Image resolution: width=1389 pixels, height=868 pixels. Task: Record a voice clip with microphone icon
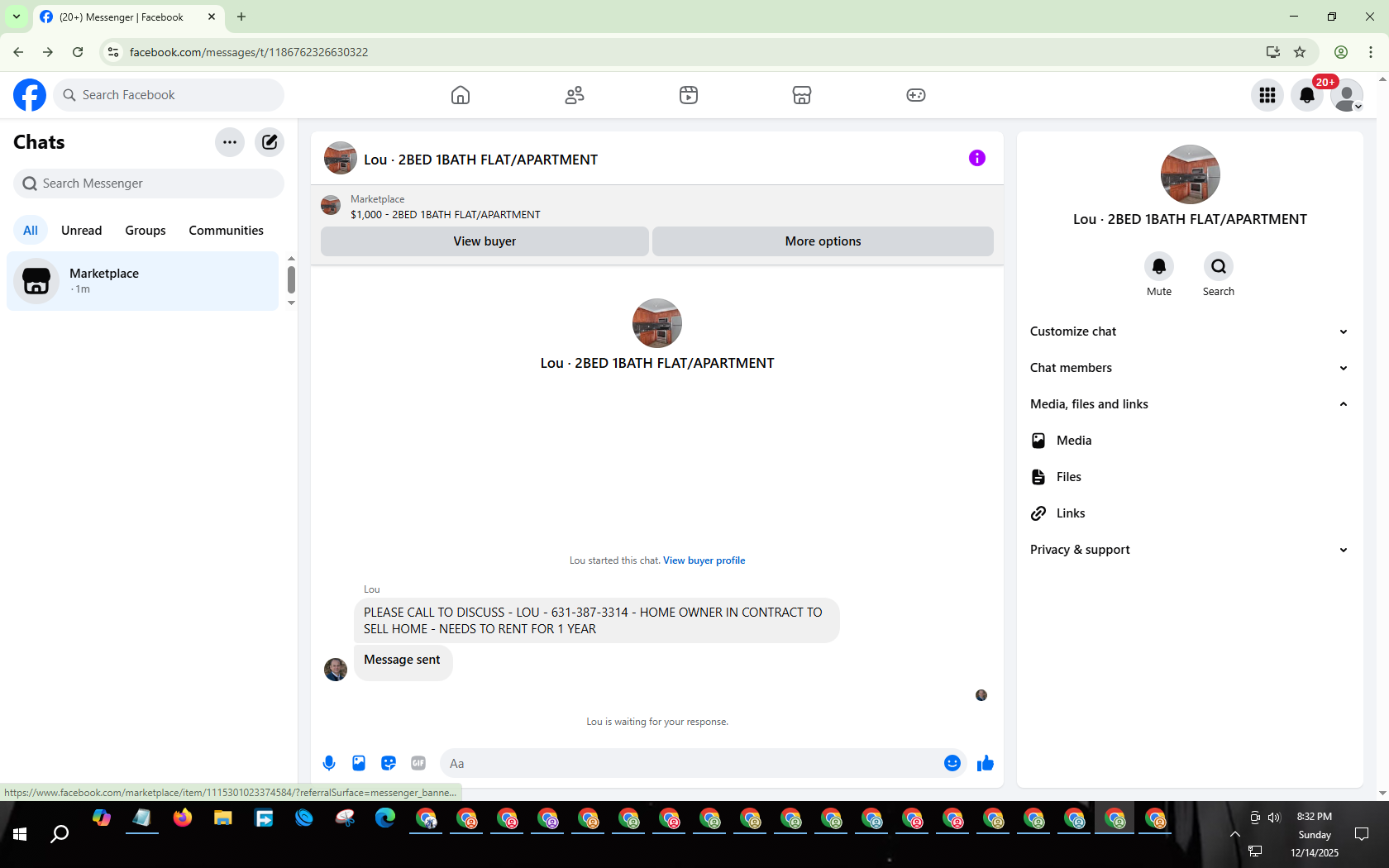(329, 763)
